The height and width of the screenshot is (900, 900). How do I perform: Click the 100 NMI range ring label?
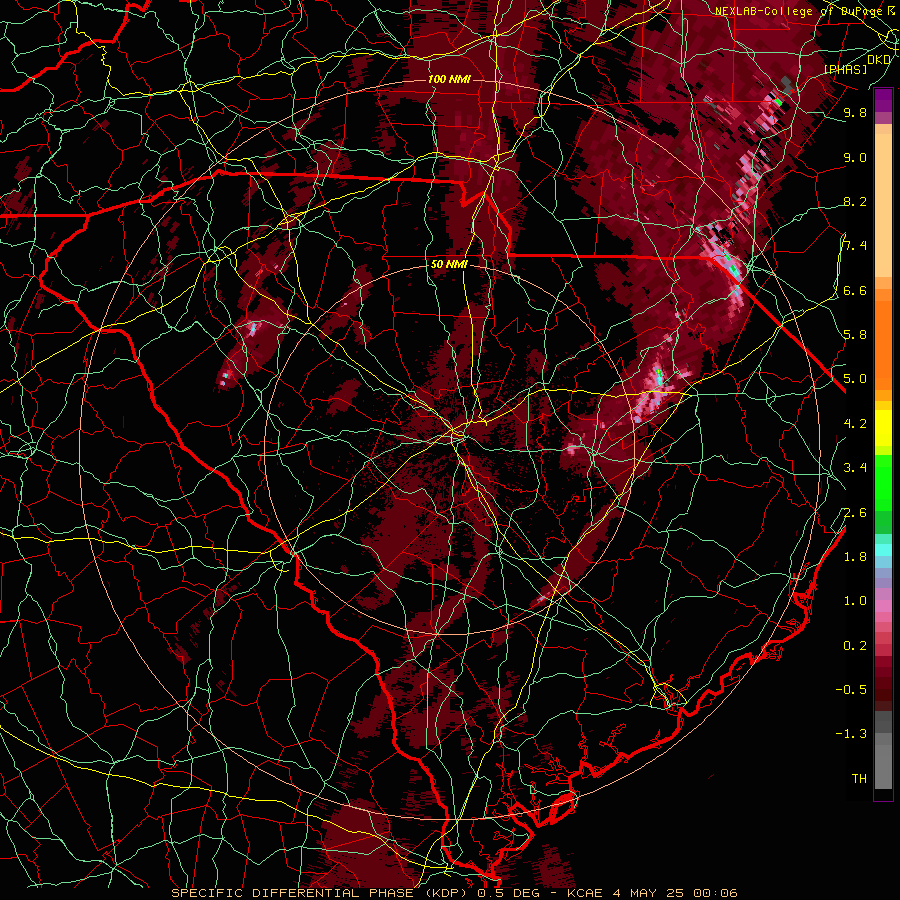(x=449, y=79)
